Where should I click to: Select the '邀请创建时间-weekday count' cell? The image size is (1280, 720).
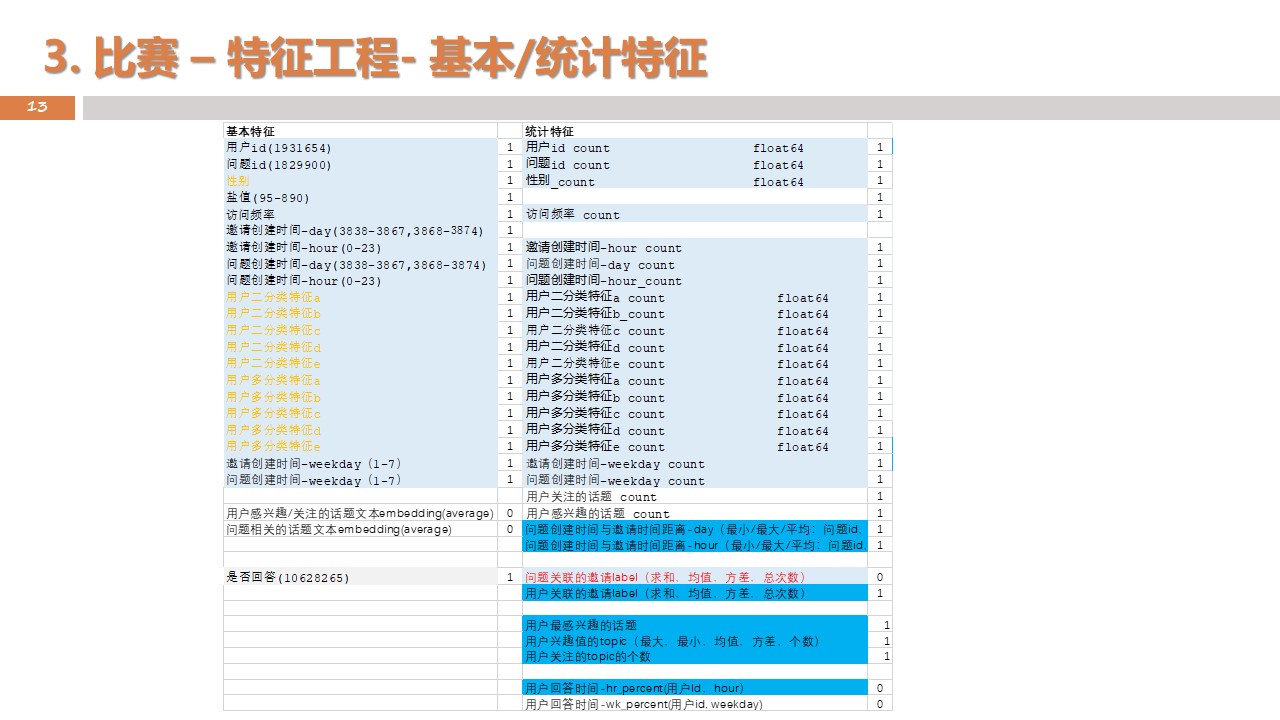tap(695, 463)
